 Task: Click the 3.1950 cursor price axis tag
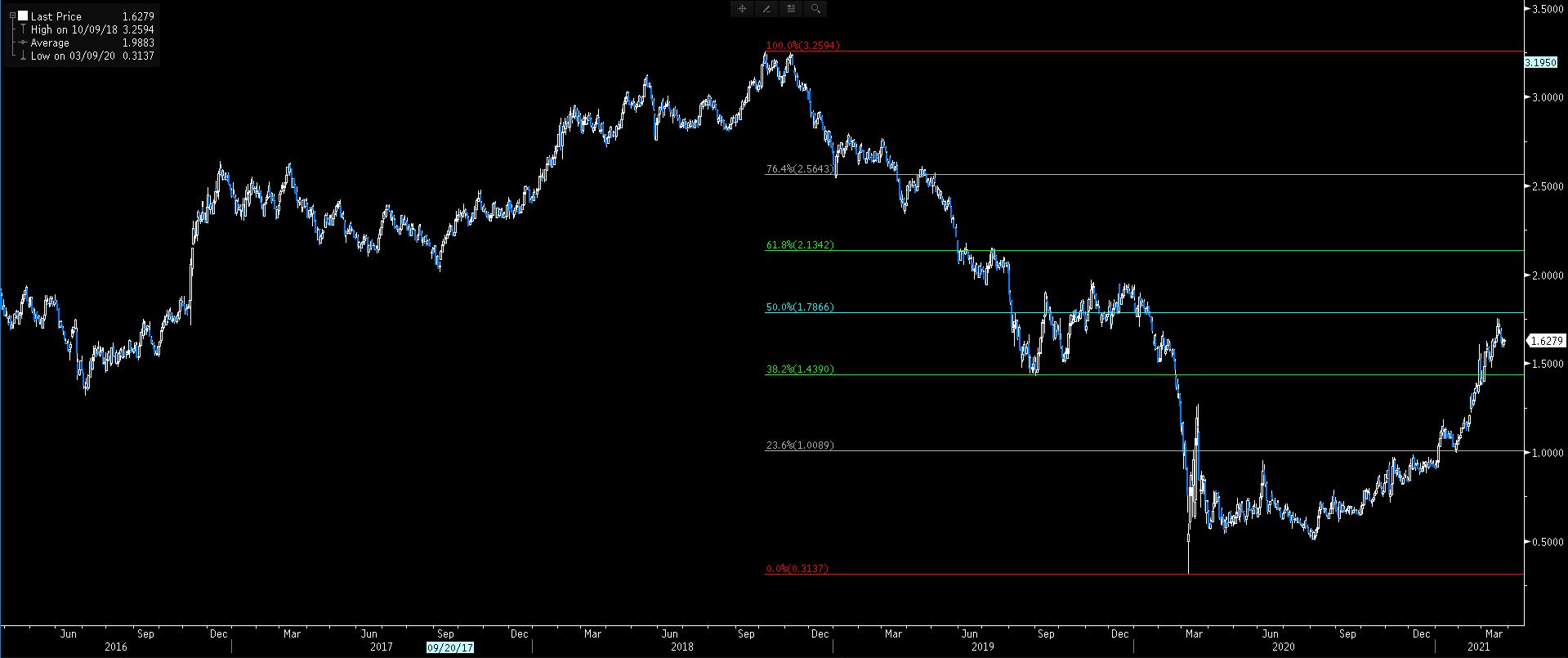1539,62
